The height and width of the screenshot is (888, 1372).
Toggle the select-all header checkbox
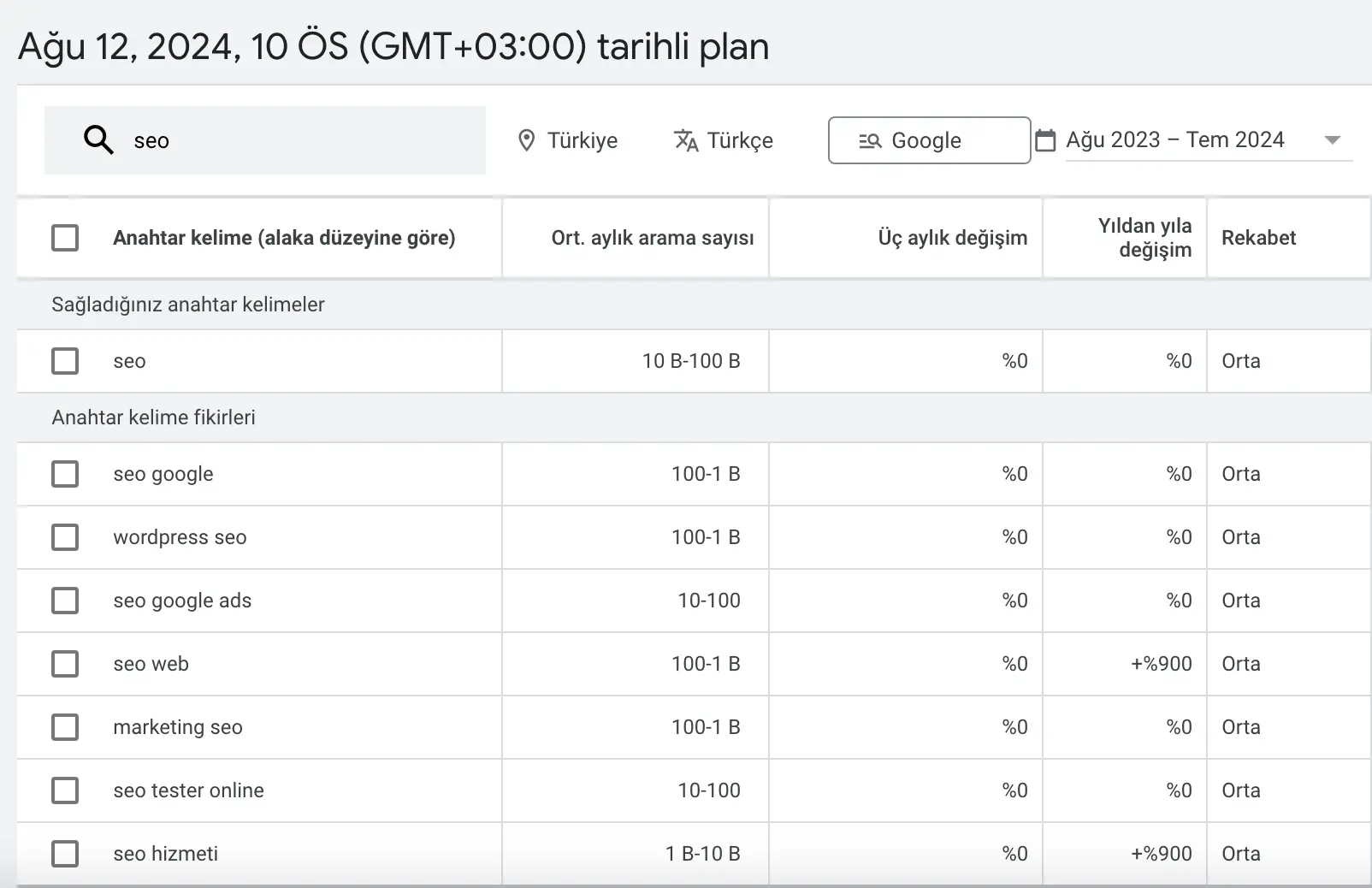(x=65, y=238)
